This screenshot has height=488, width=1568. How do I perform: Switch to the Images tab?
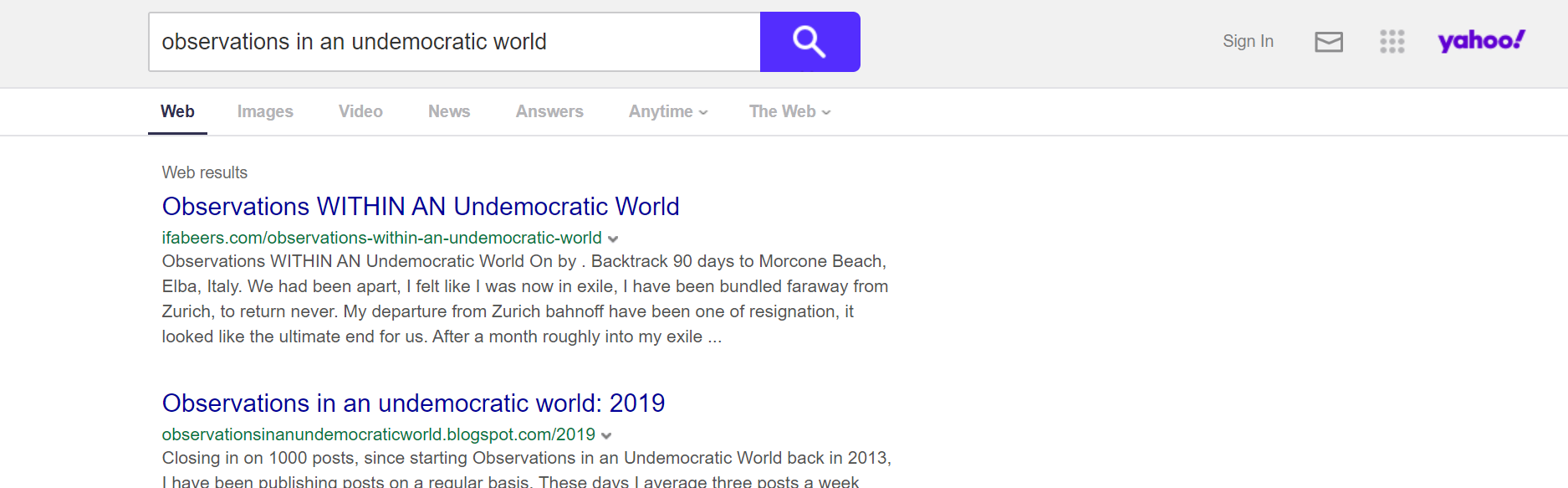(x=265, y=111)
